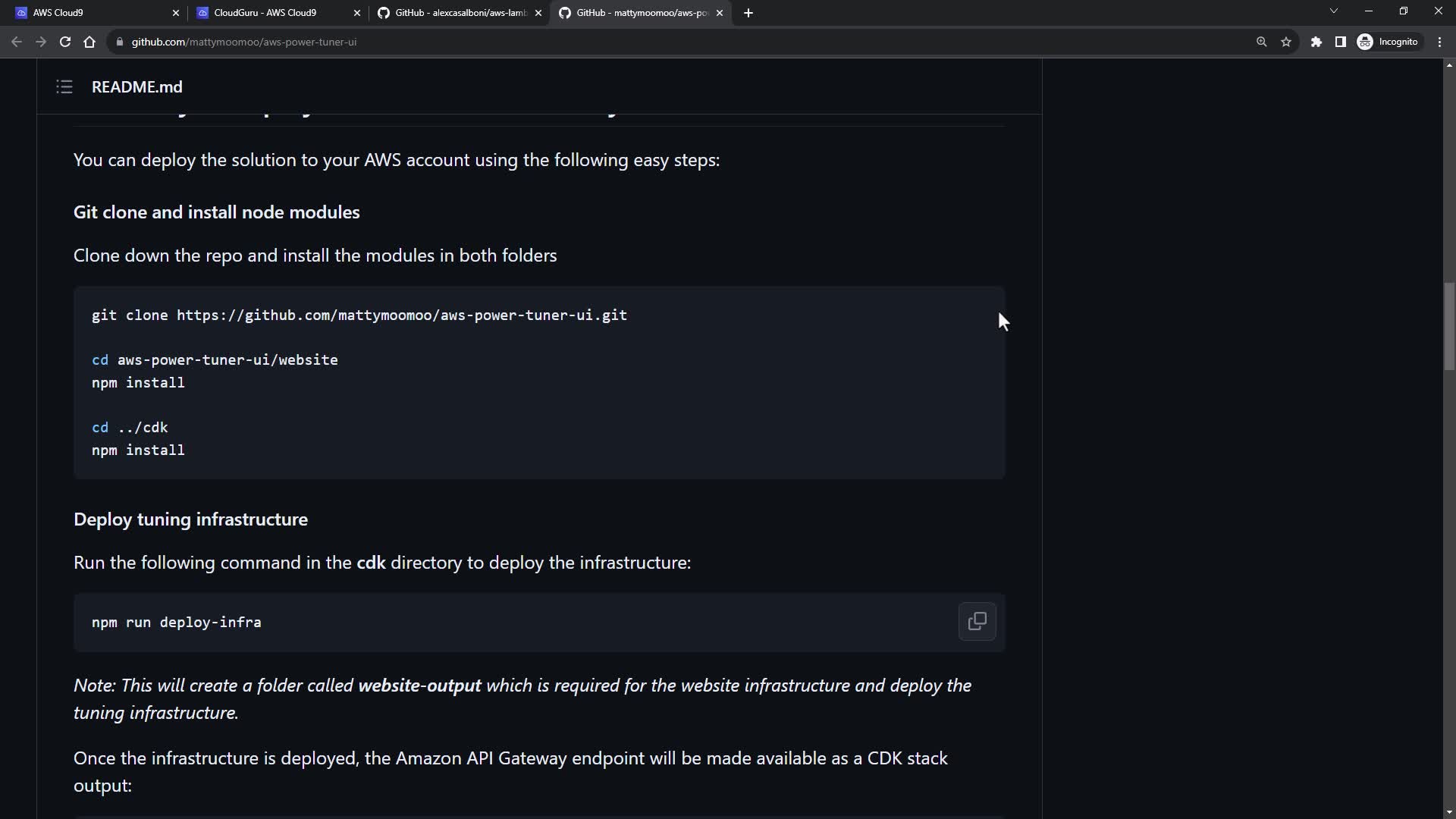Navigate back to previous page
This screenshot has height=819, width=1456.
pos(17,42)
